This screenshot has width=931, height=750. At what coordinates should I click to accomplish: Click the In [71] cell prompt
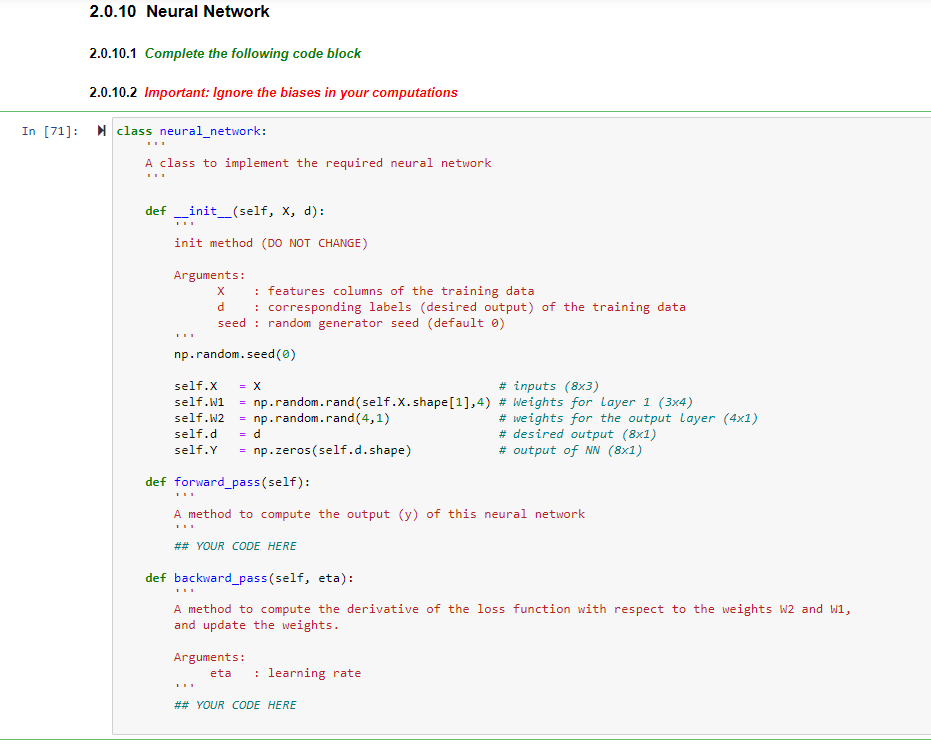pyautogui.click(x=50, y=131)
